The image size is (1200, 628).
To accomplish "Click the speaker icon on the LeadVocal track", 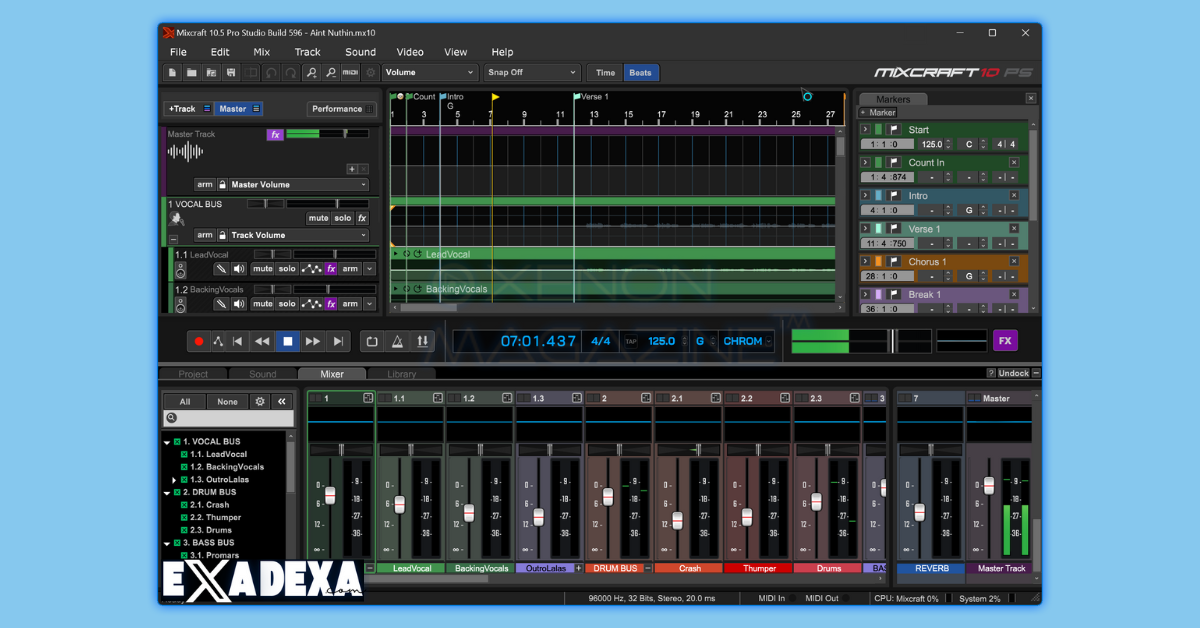I will pyautogui.click(x=237, y=268).
